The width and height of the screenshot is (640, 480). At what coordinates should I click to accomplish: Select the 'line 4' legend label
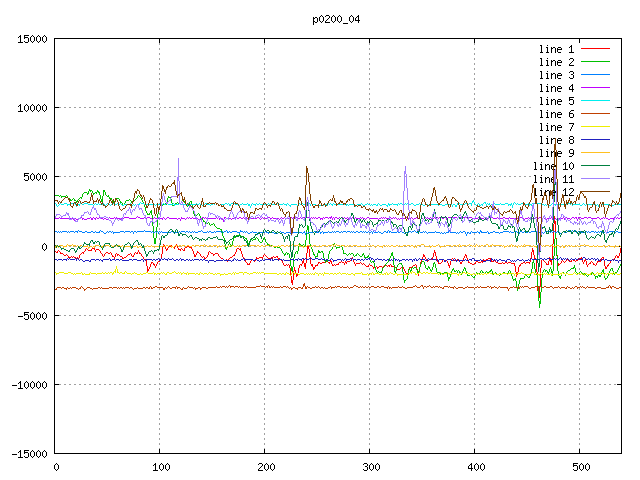click(x=556, y=88)
